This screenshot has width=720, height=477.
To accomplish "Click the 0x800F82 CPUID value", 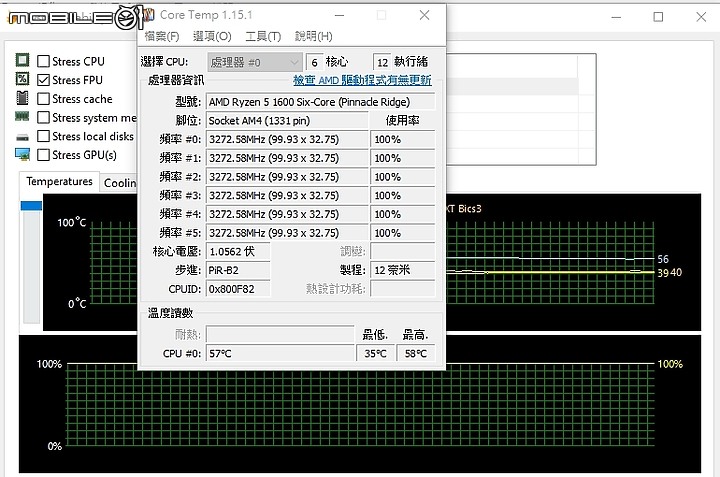I will 238,289.
